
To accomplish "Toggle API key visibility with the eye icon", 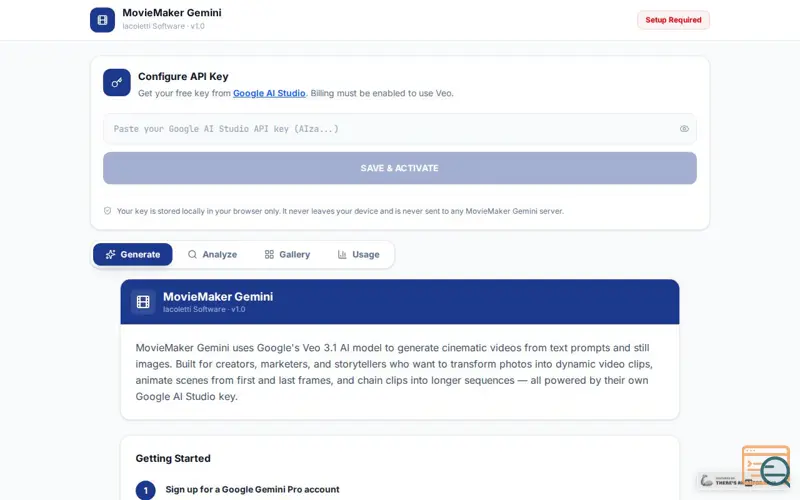I will [684, 129].
